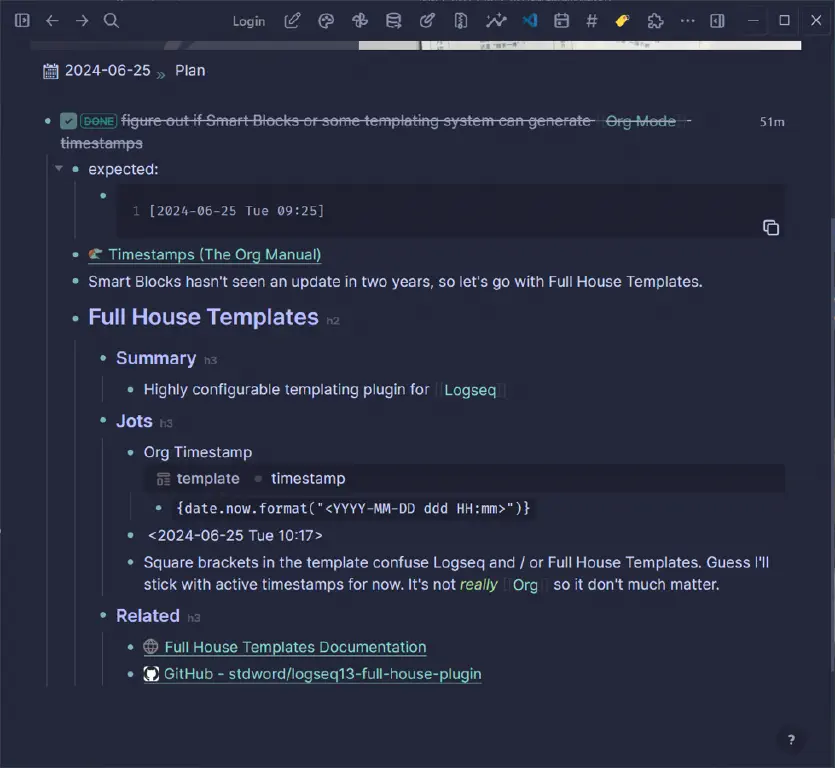Toggle the right sidebar panel
The width and height of the screenshot is (835, 768).
coord(717,21)
